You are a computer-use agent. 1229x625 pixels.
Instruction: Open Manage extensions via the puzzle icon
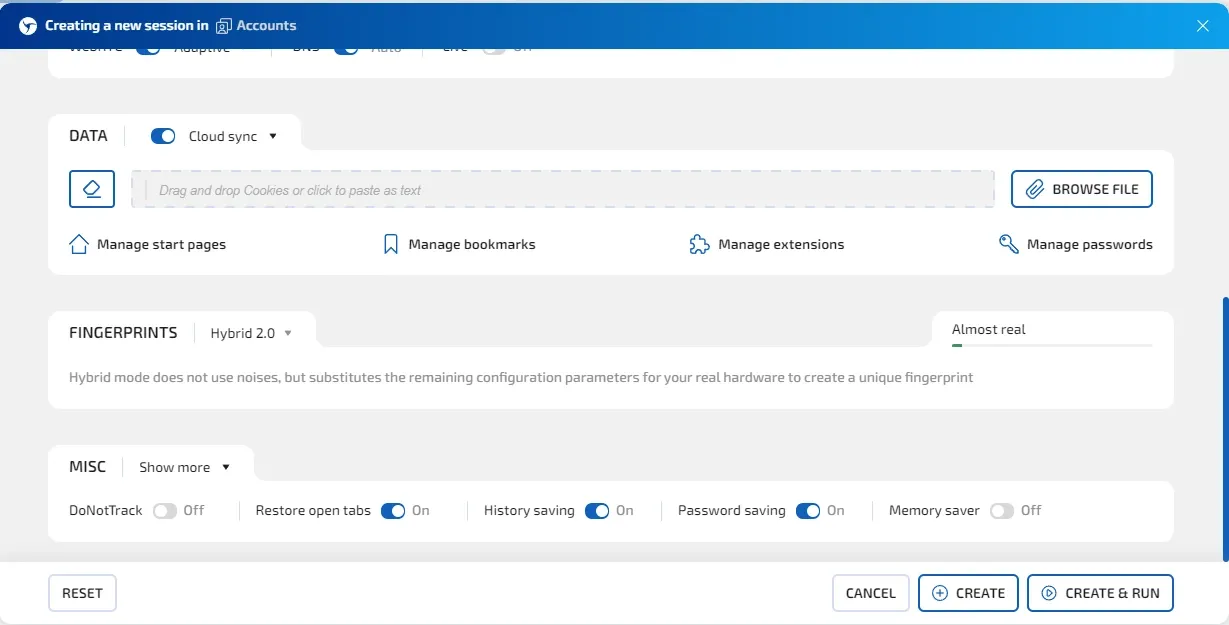(x=698, y=243)
